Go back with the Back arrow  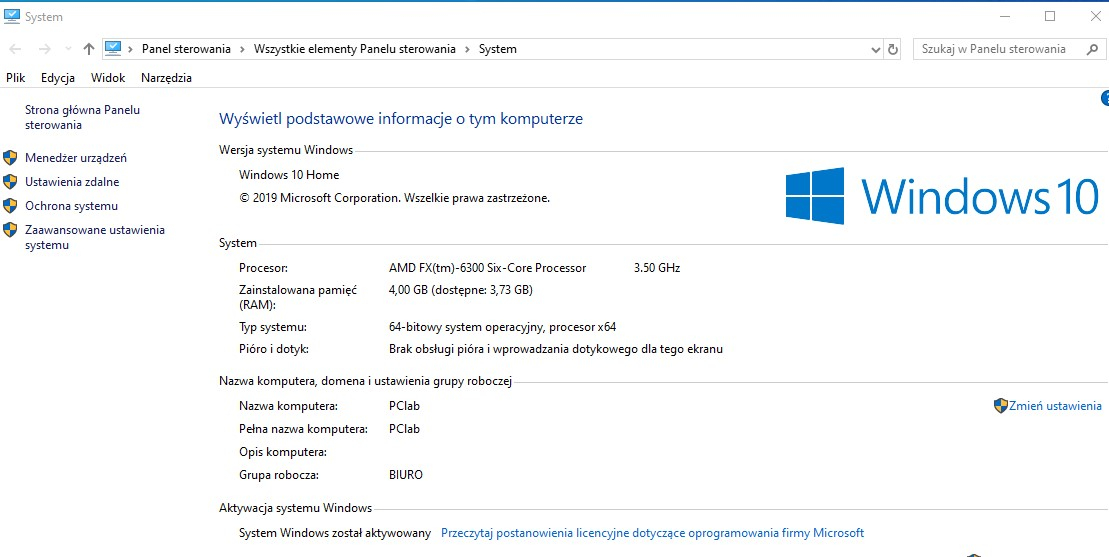[x=15, y=49]
